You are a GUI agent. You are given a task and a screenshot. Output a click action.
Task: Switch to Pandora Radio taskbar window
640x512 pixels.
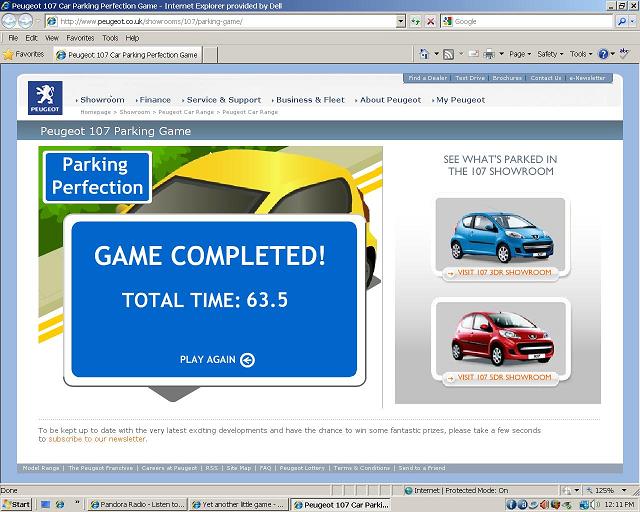point(137,505)
